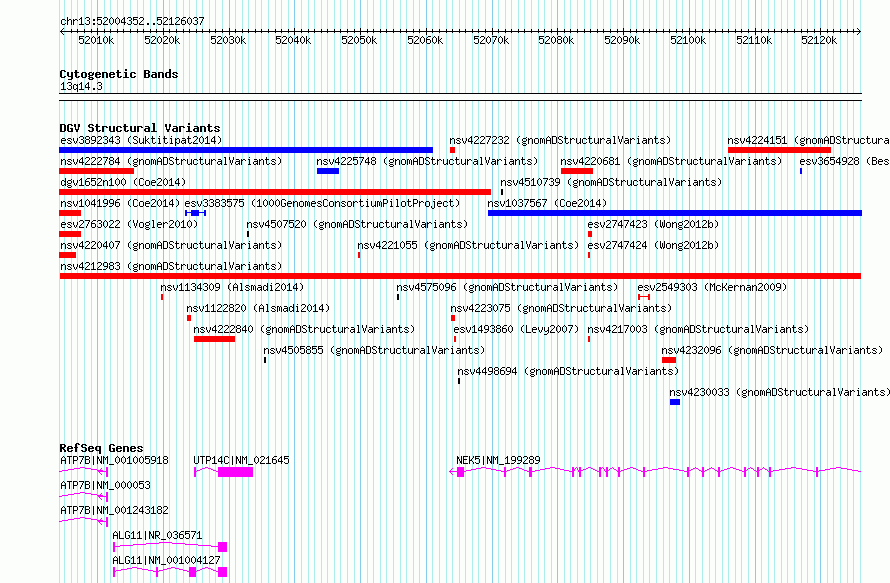The width and height of the screenshot is (890, 583).
Task: Select NEK5|NM_199289 gene label
Action: pos(498,460)
